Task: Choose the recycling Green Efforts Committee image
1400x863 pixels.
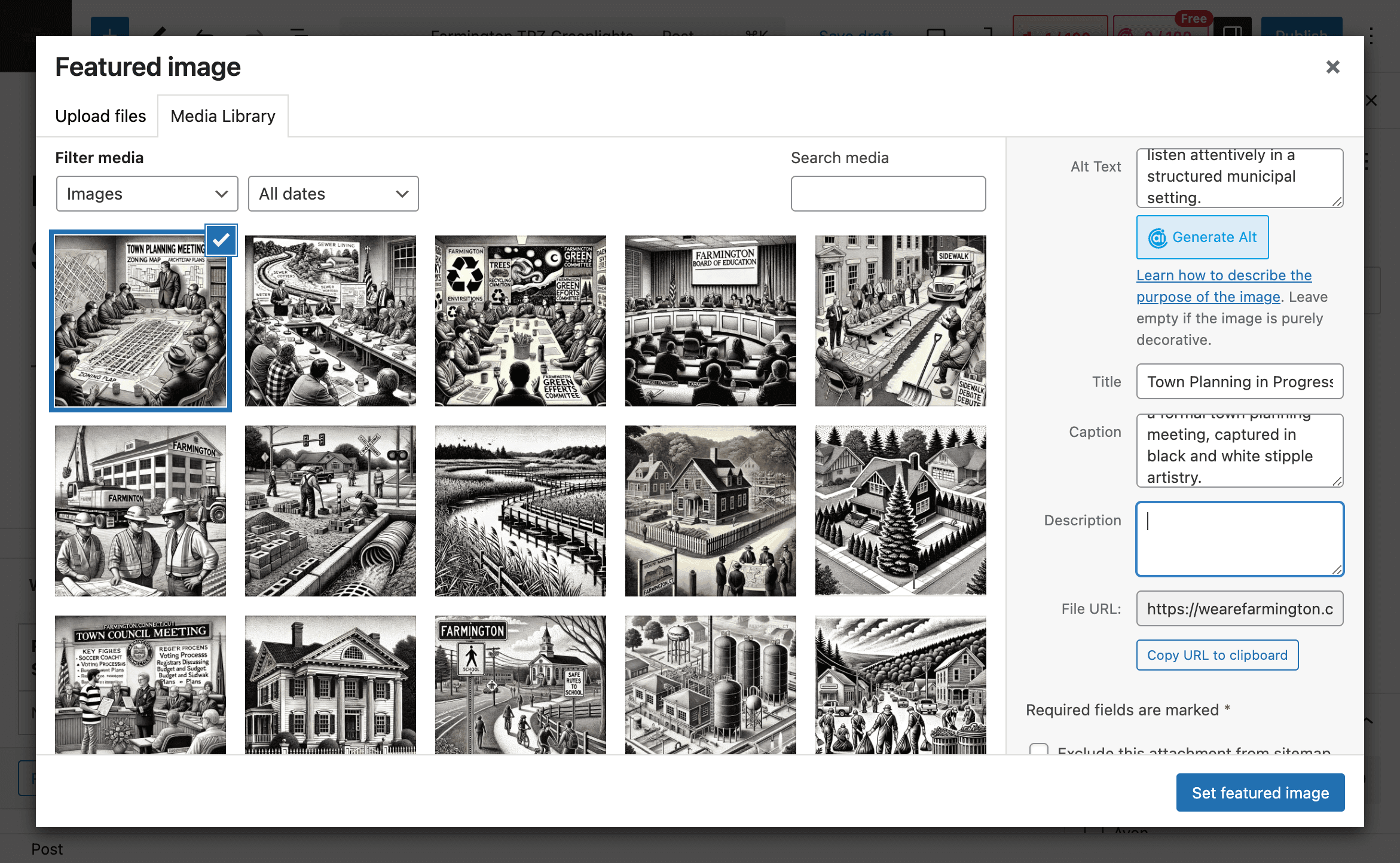Action: [x=520, y=321]
